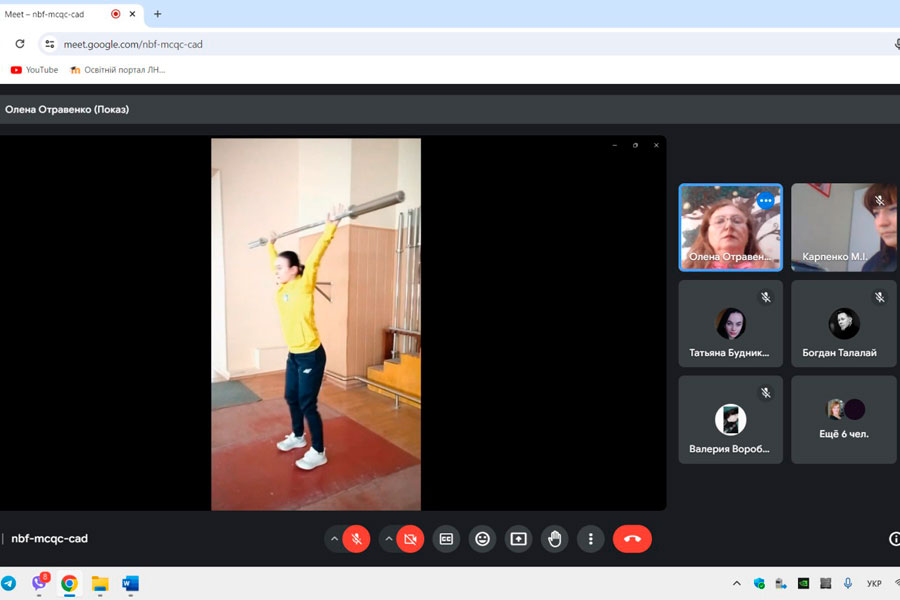Image resolution: width=900 pixels, height=600 pixels.
Task: Click muted mic icon on Богдан Талалай tile
Action: (879, 297)
